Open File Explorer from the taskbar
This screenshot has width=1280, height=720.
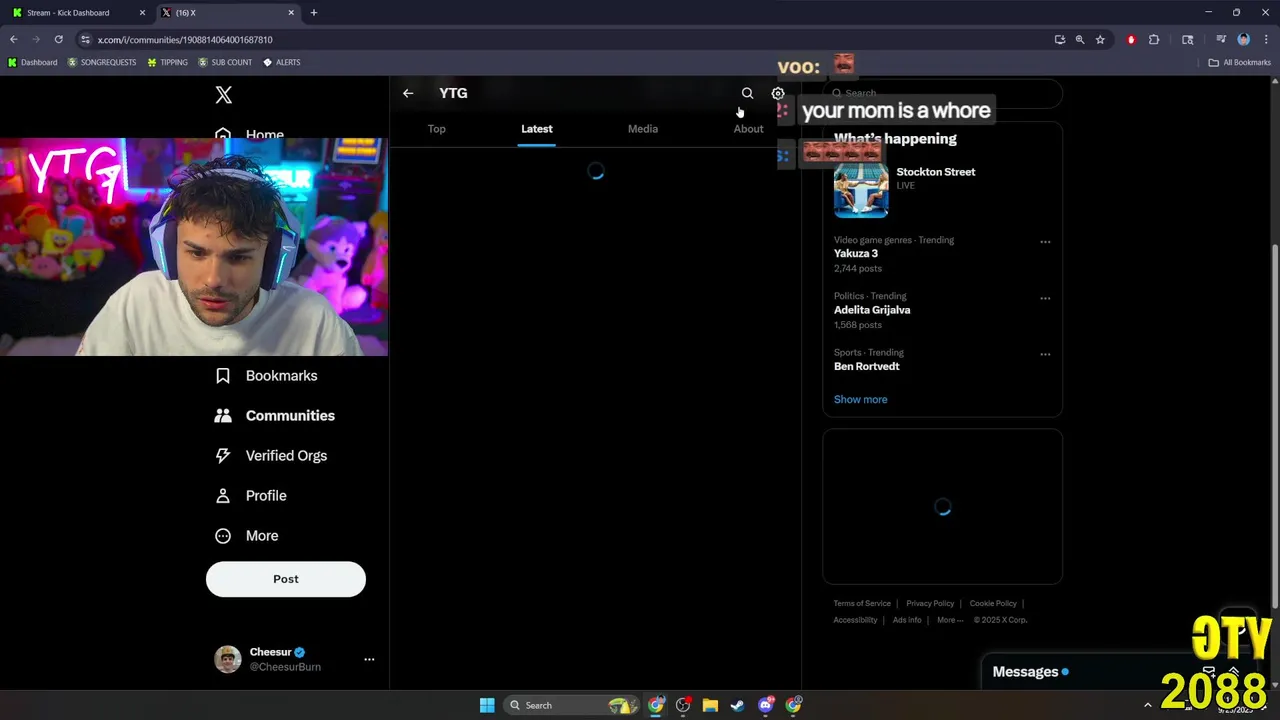(710, 705)
